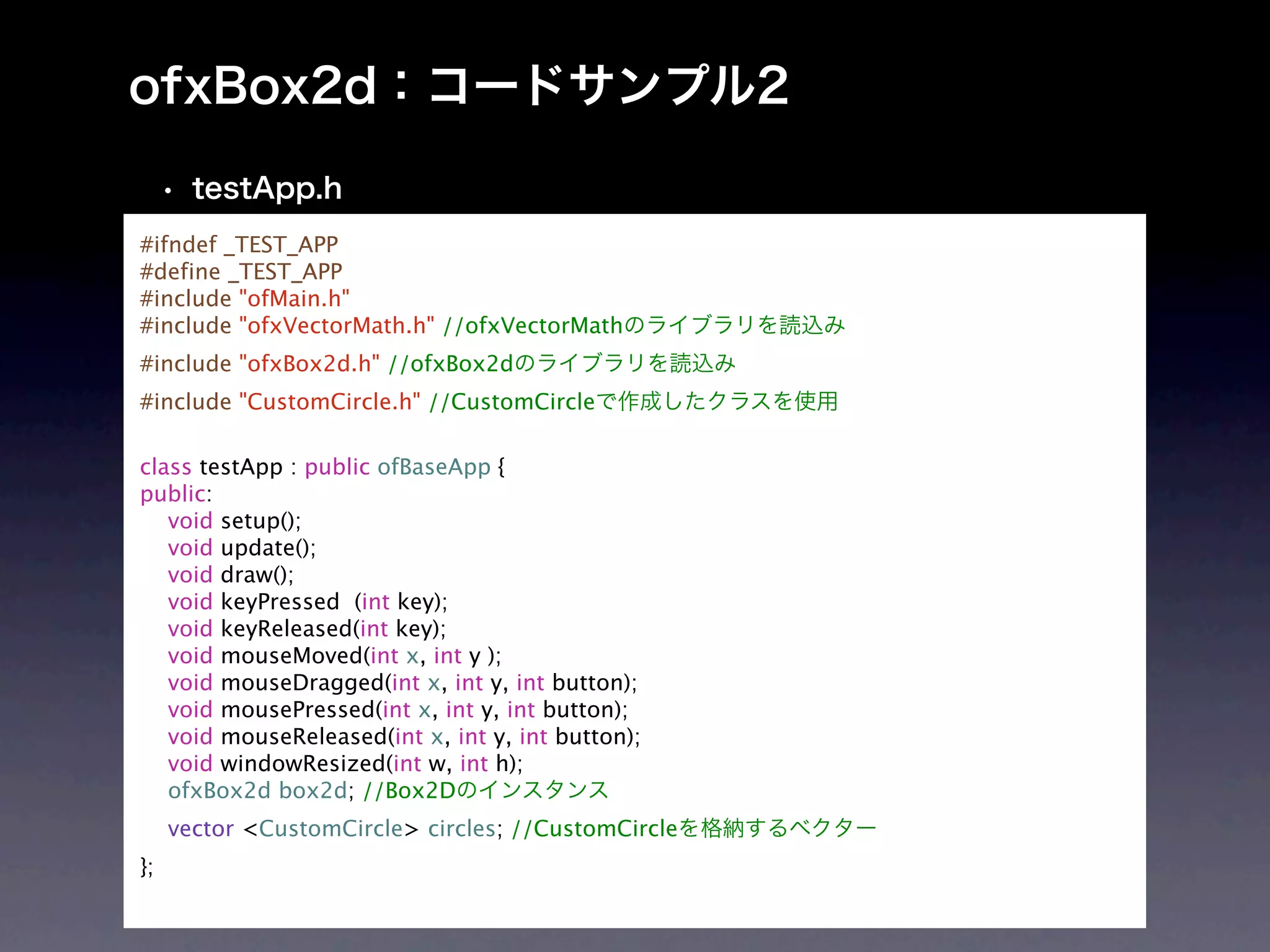Click the standalone "public:" access specifier line
1270x952 pixels.
point(176,494)
